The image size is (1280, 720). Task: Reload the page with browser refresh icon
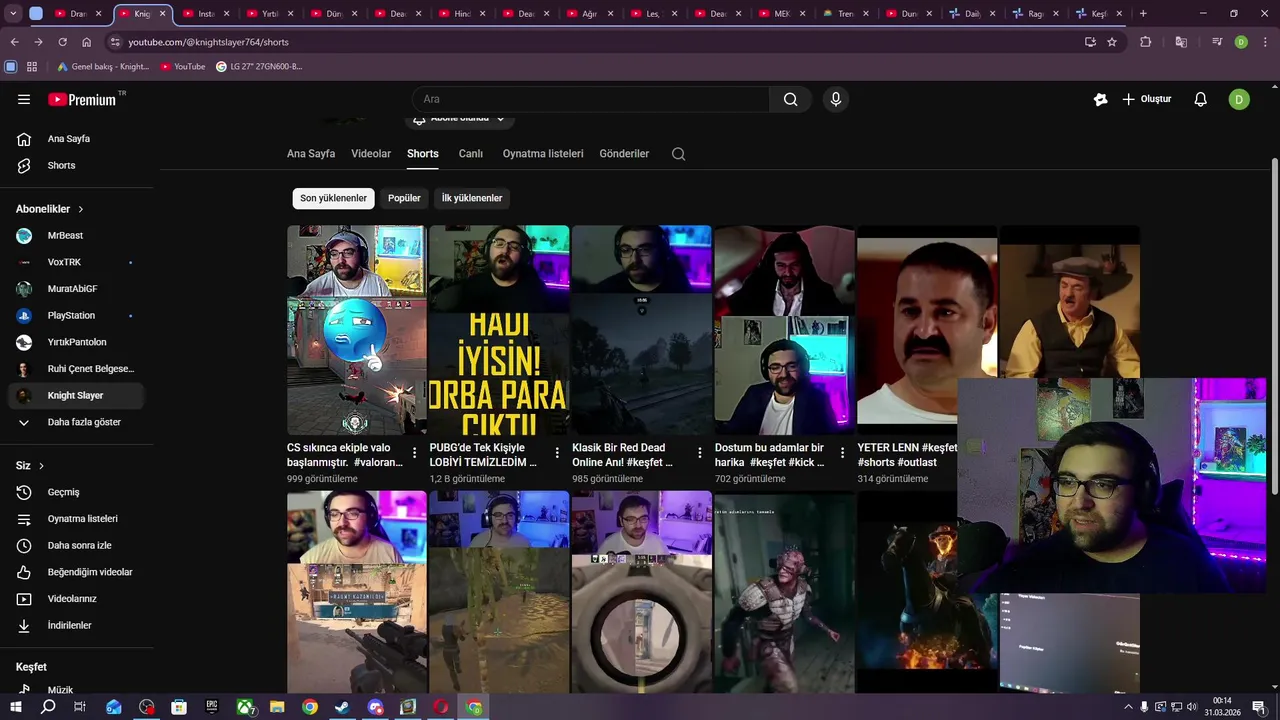[62, 42]
